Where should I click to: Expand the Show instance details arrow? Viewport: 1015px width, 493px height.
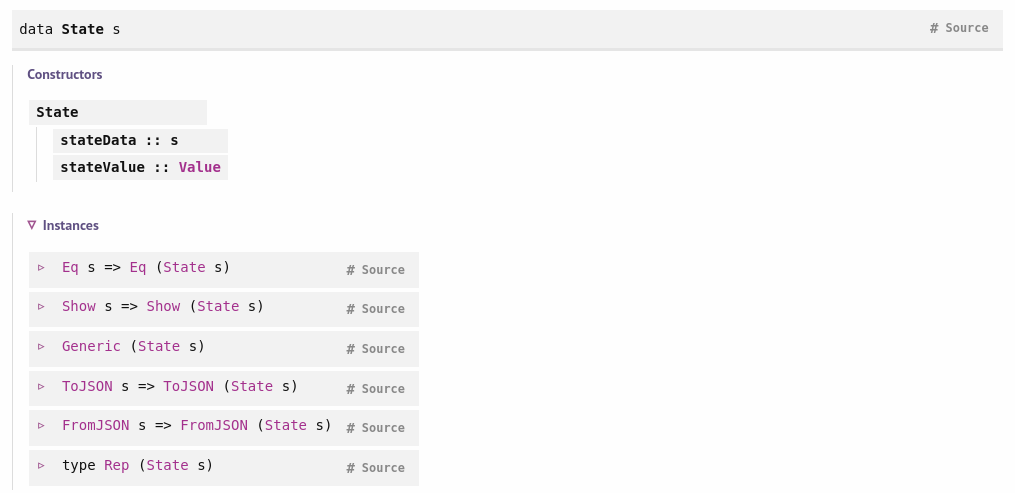tap(41, 307)
